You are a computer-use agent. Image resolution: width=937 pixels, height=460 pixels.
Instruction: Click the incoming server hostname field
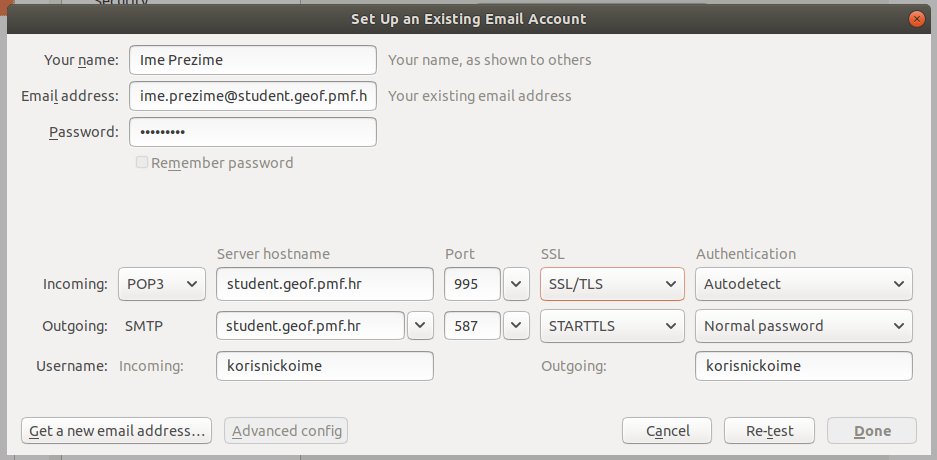coord(325,284)
